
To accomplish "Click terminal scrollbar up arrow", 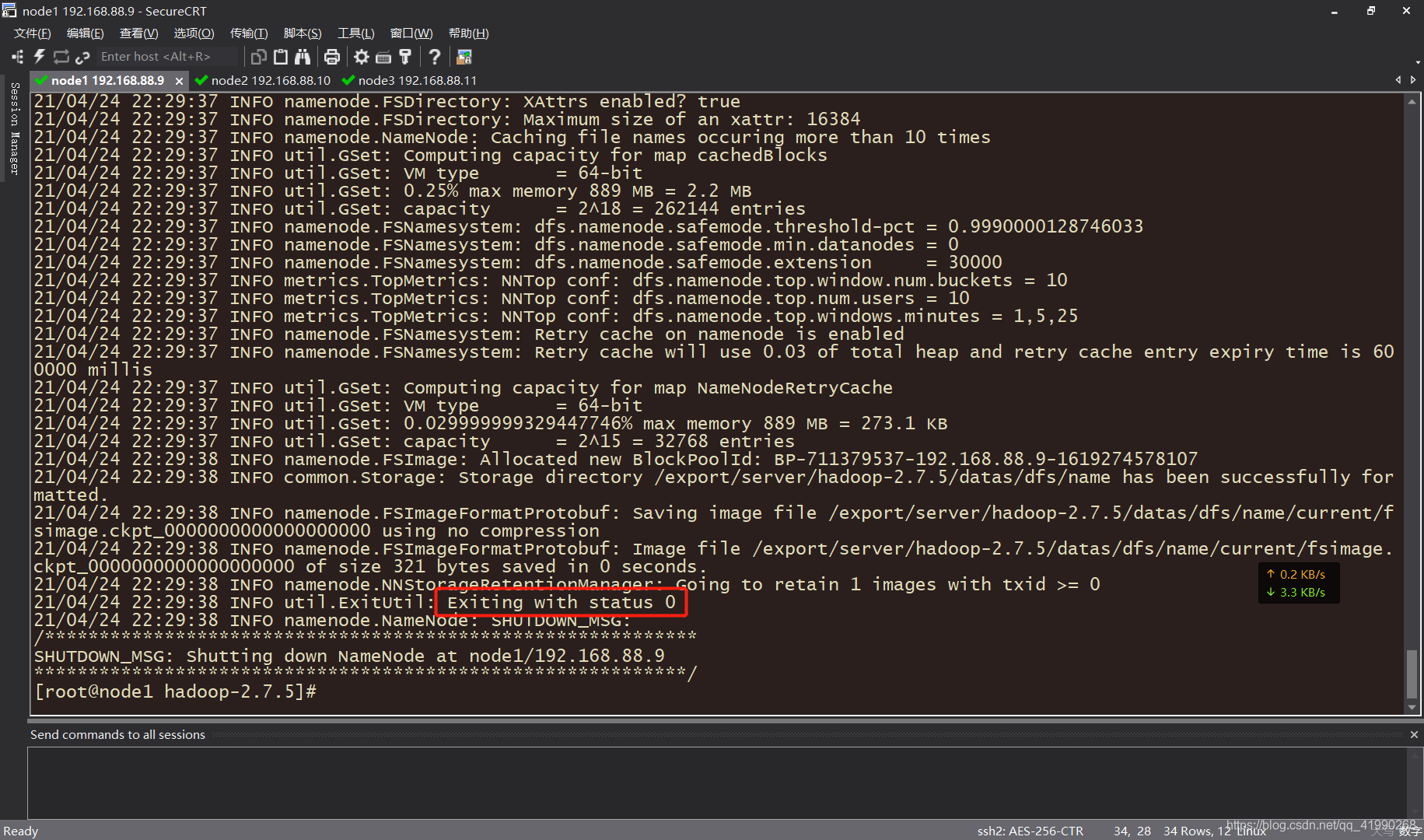I will (1412, 102).
